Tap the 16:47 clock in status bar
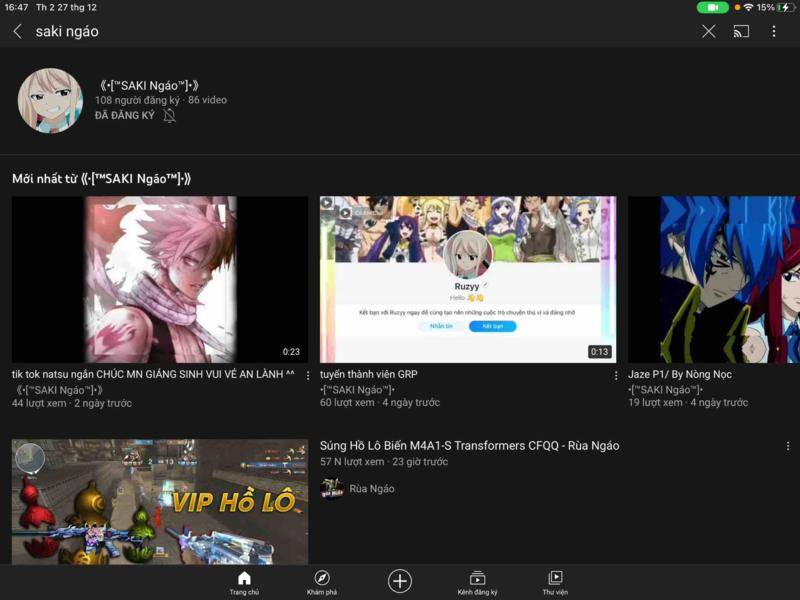 point(16,7)
